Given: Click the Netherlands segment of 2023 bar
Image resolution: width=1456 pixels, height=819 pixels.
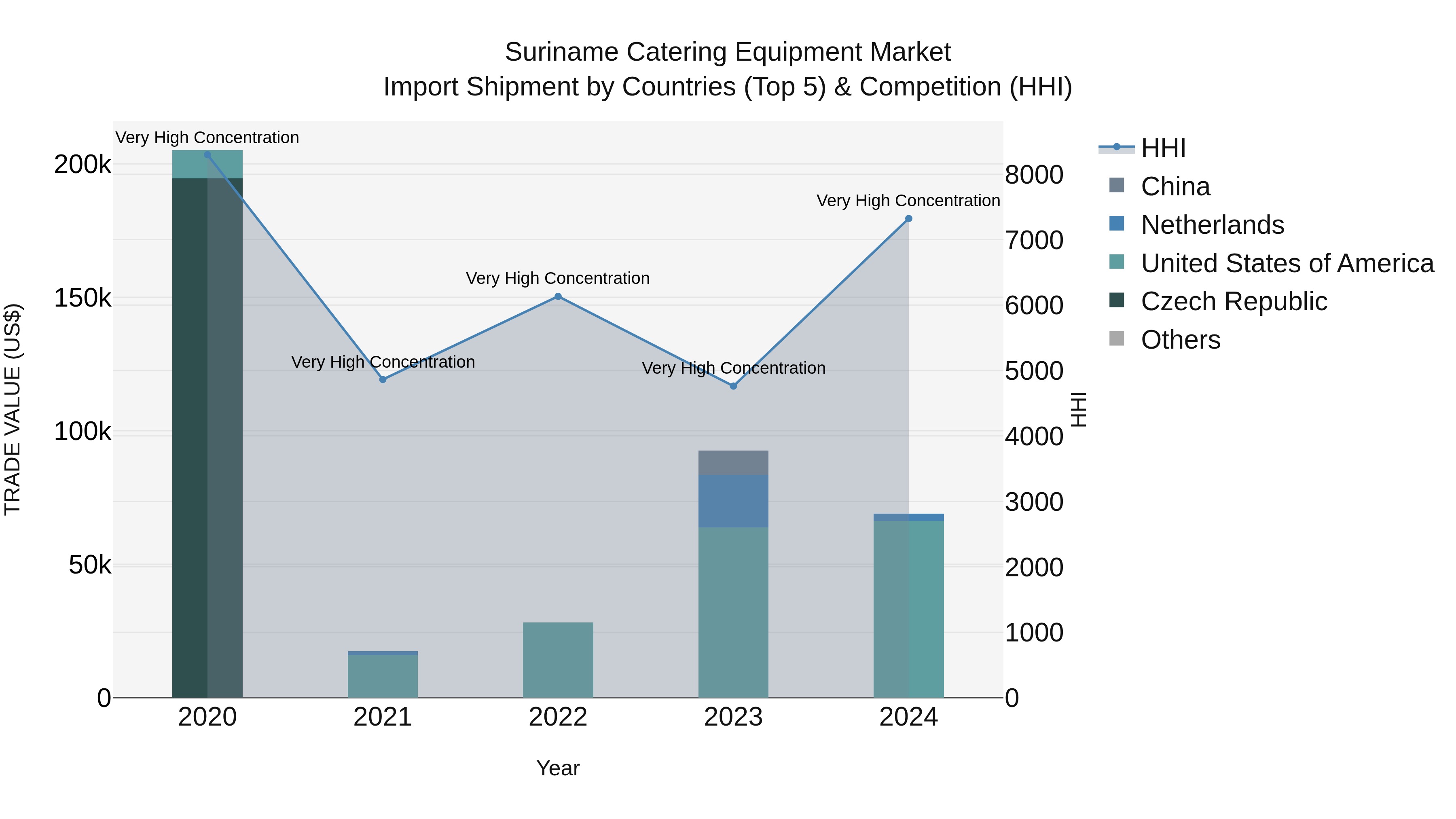Looking at the screenshot, I should (734, 502).
